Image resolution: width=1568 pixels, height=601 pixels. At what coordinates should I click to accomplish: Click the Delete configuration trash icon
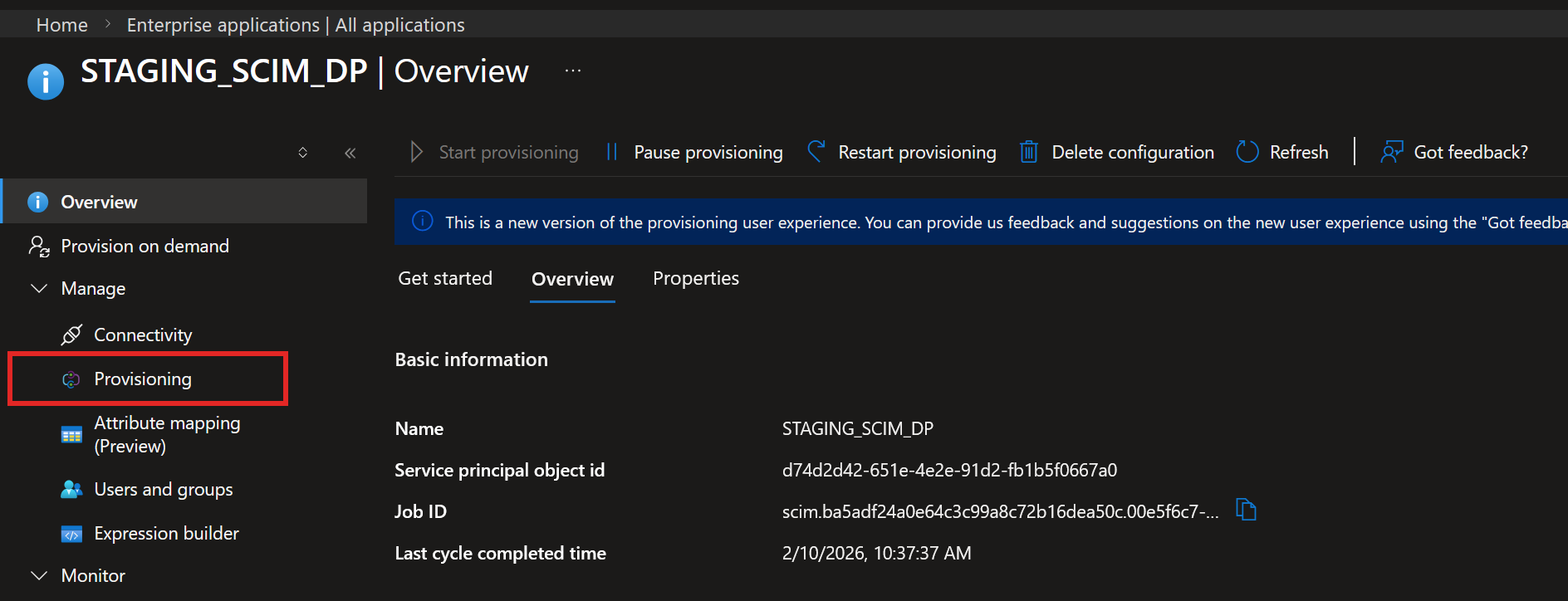tap(1029, 151)
